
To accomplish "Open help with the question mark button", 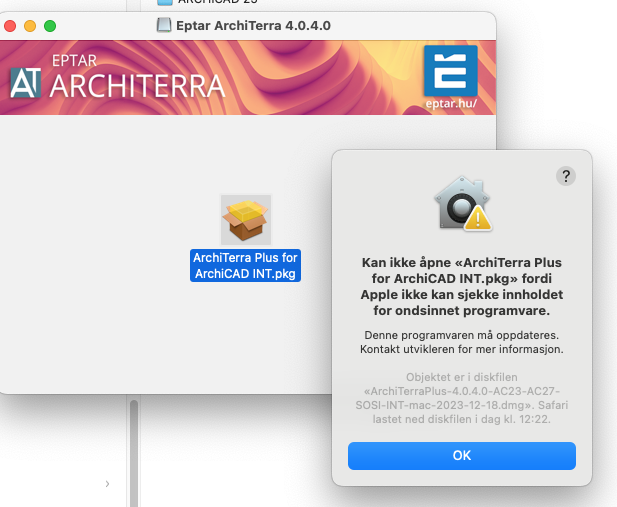I will coord(566,176).
